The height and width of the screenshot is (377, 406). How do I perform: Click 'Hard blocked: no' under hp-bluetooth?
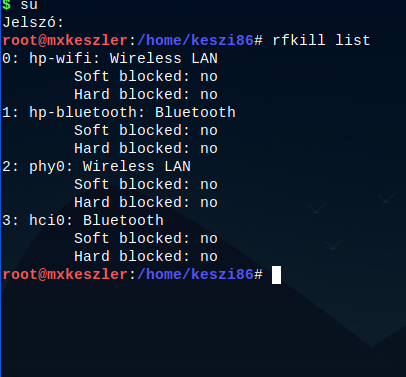tap(146, 149)
